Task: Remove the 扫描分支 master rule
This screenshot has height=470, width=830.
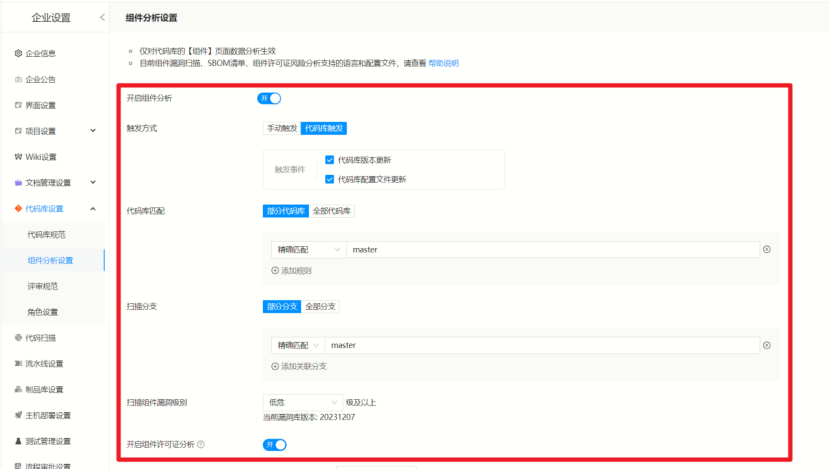Action: (767, 345)
